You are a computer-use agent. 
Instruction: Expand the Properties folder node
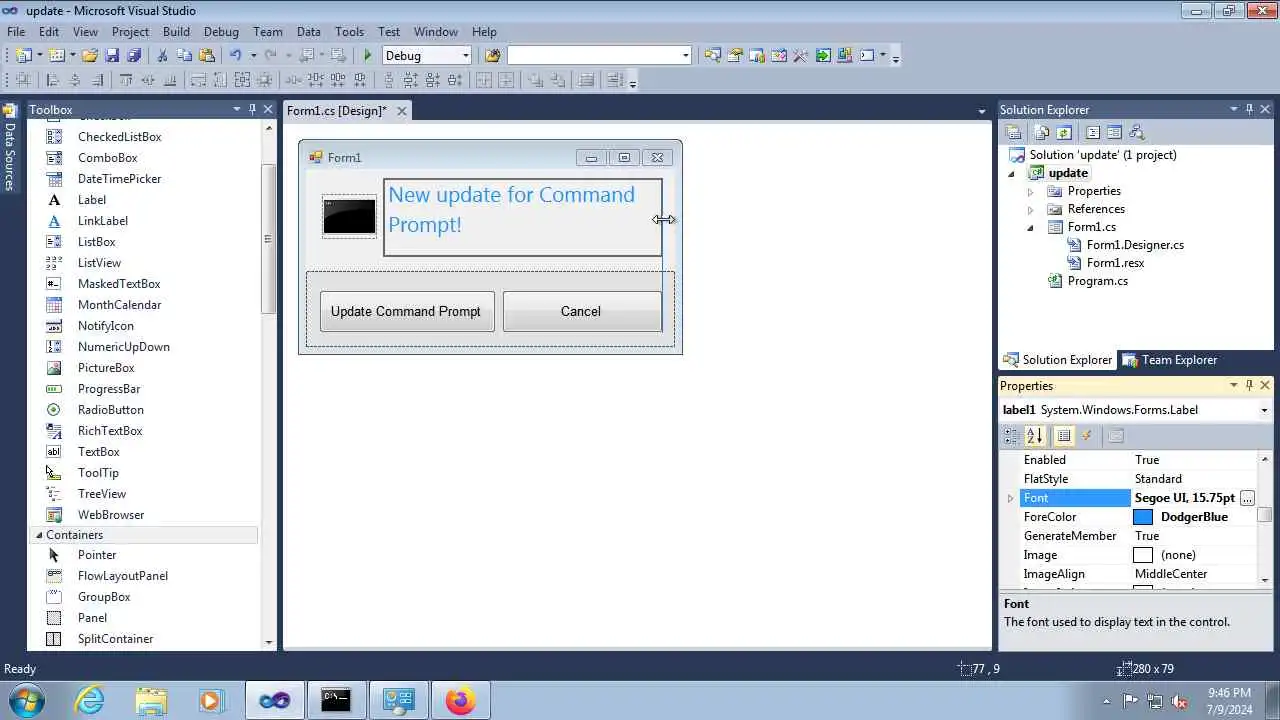(1030, 191)
